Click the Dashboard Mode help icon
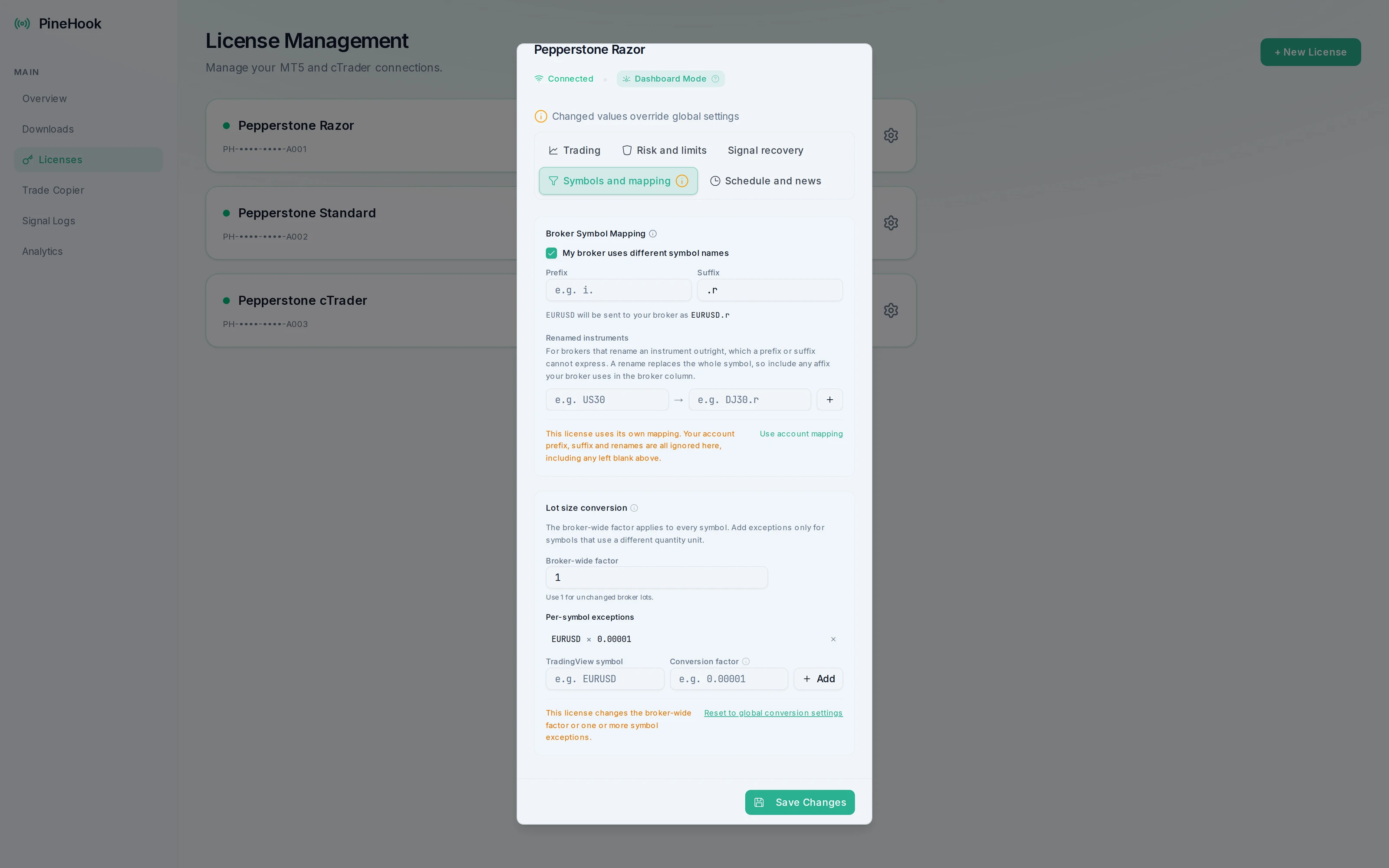 tap(715, 79)
